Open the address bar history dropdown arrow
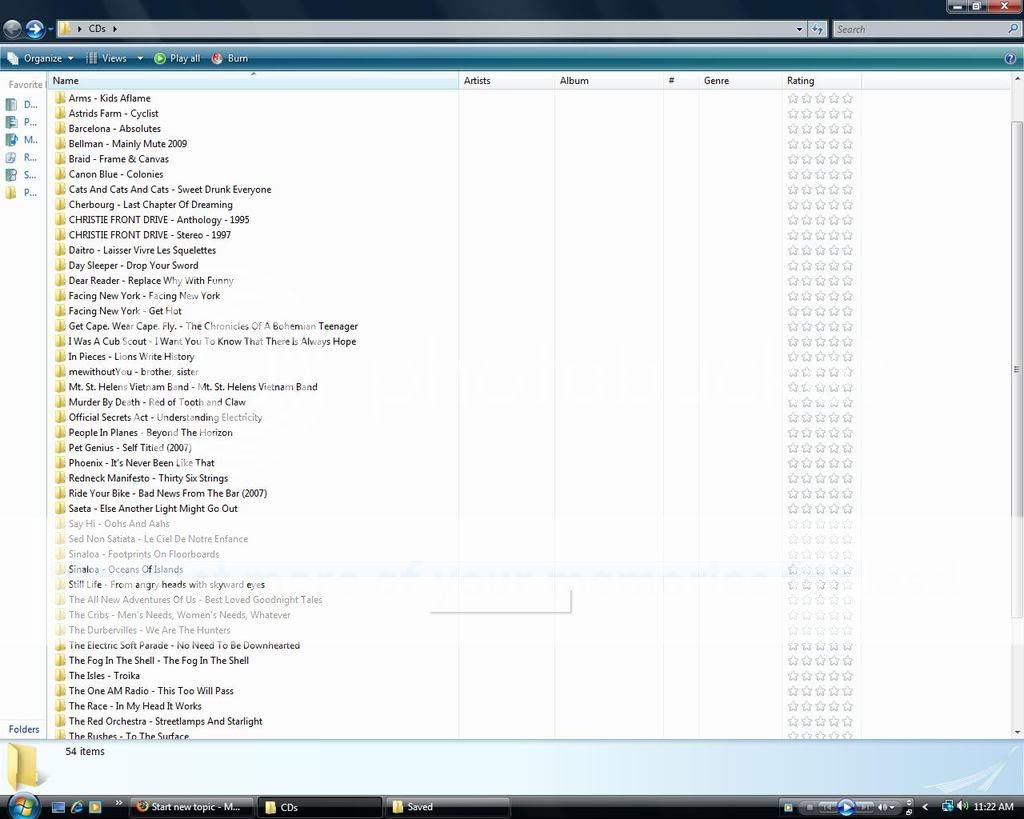 tap(799, 29)
